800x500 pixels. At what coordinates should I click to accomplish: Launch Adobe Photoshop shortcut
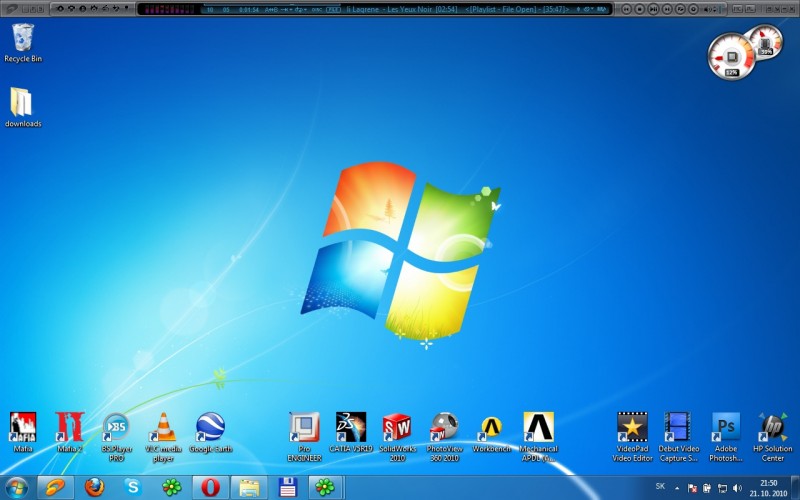coord(726,427)
